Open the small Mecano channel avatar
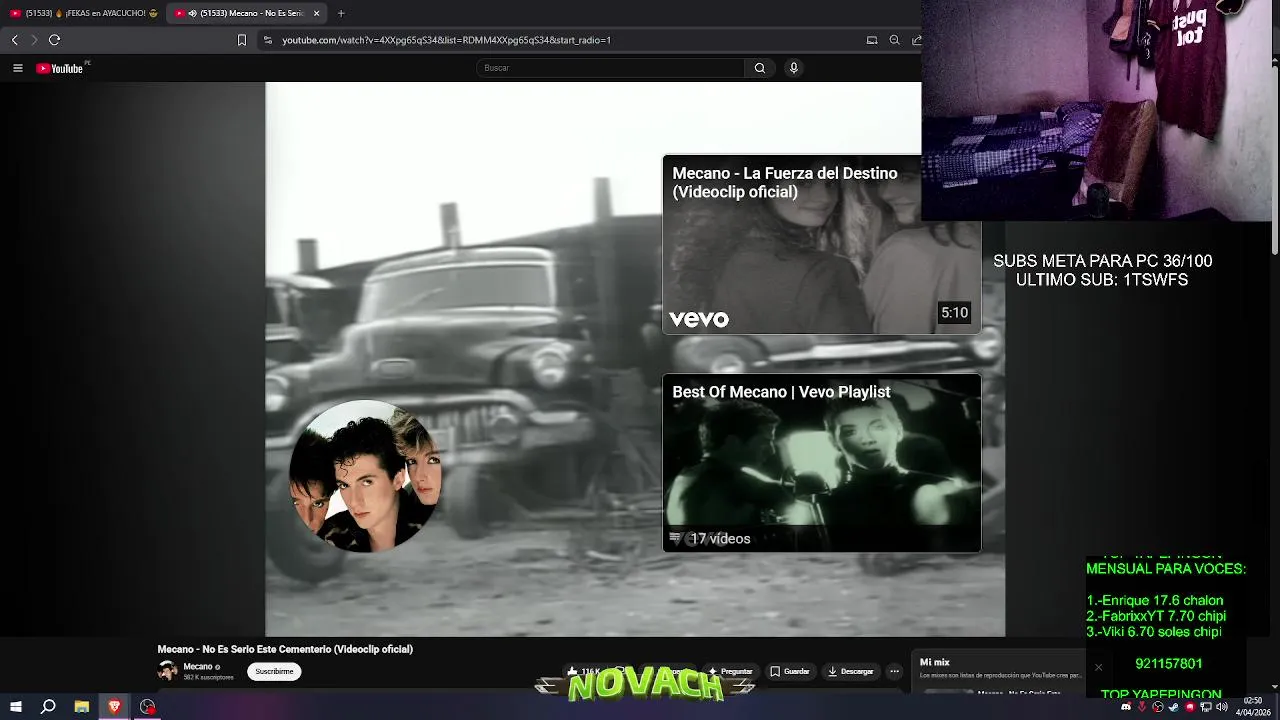The height and width of the screenshot is (720, 1280). point(168,671)
